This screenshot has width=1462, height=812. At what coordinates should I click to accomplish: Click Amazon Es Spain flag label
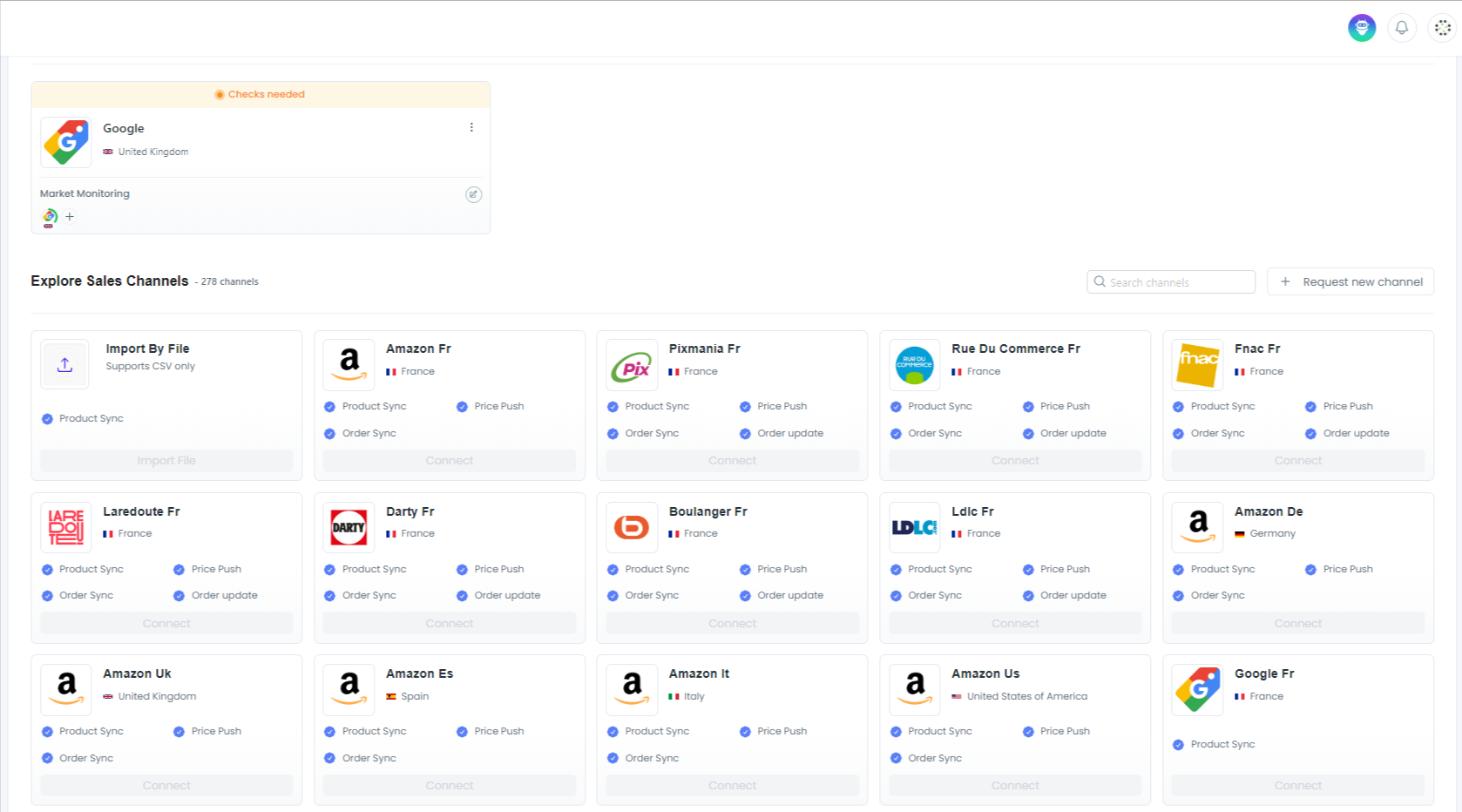click(x=408, y=696)
